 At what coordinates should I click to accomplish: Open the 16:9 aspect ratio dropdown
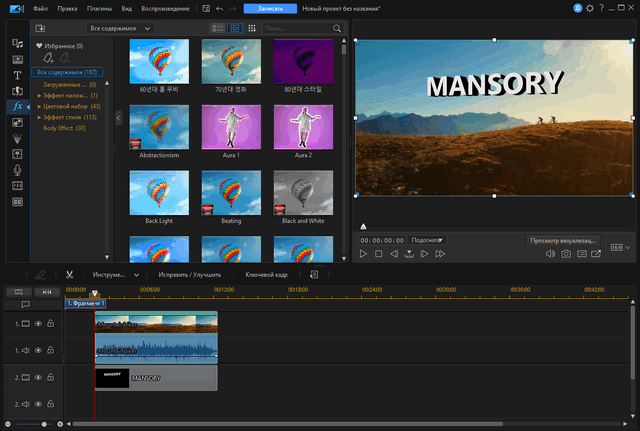pos(619,247)
